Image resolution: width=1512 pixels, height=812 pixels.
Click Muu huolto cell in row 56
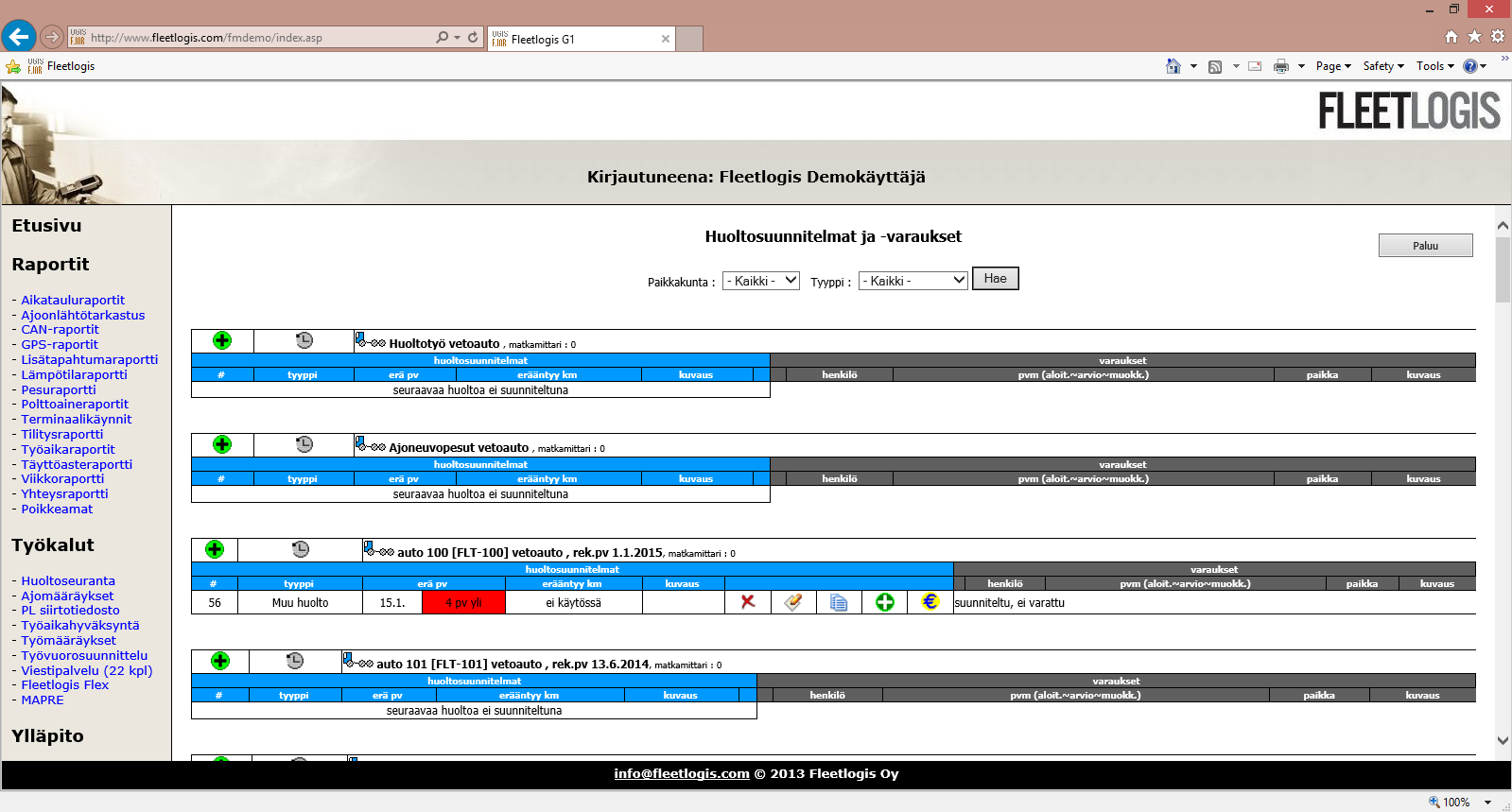[300, 602]
